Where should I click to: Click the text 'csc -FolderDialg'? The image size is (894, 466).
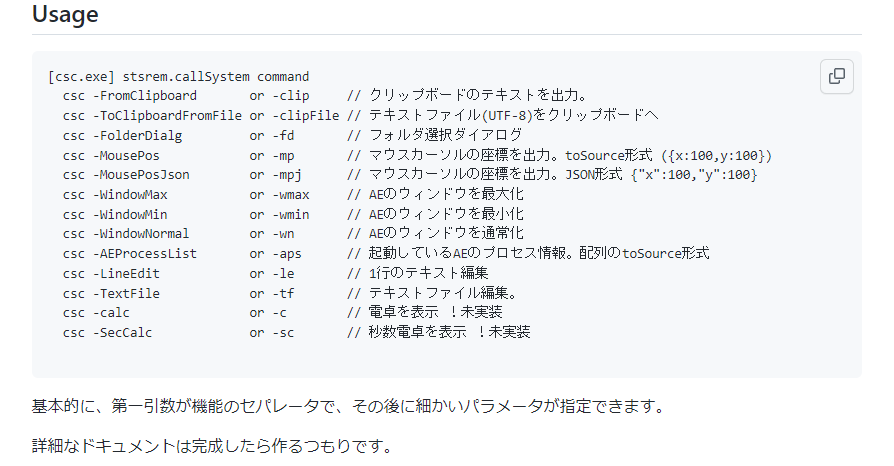coord(123,136)
